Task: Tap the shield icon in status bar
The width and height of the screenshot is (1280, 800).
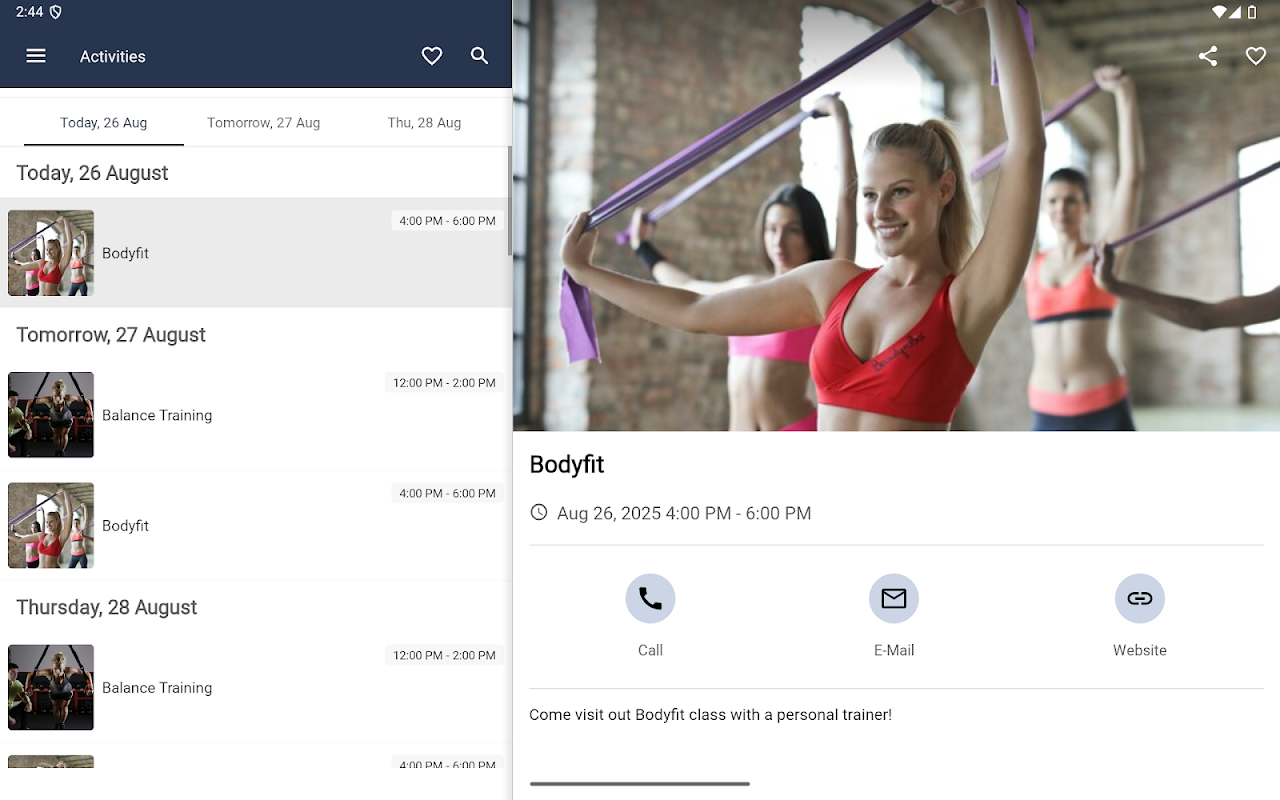Action: [56, 12]
